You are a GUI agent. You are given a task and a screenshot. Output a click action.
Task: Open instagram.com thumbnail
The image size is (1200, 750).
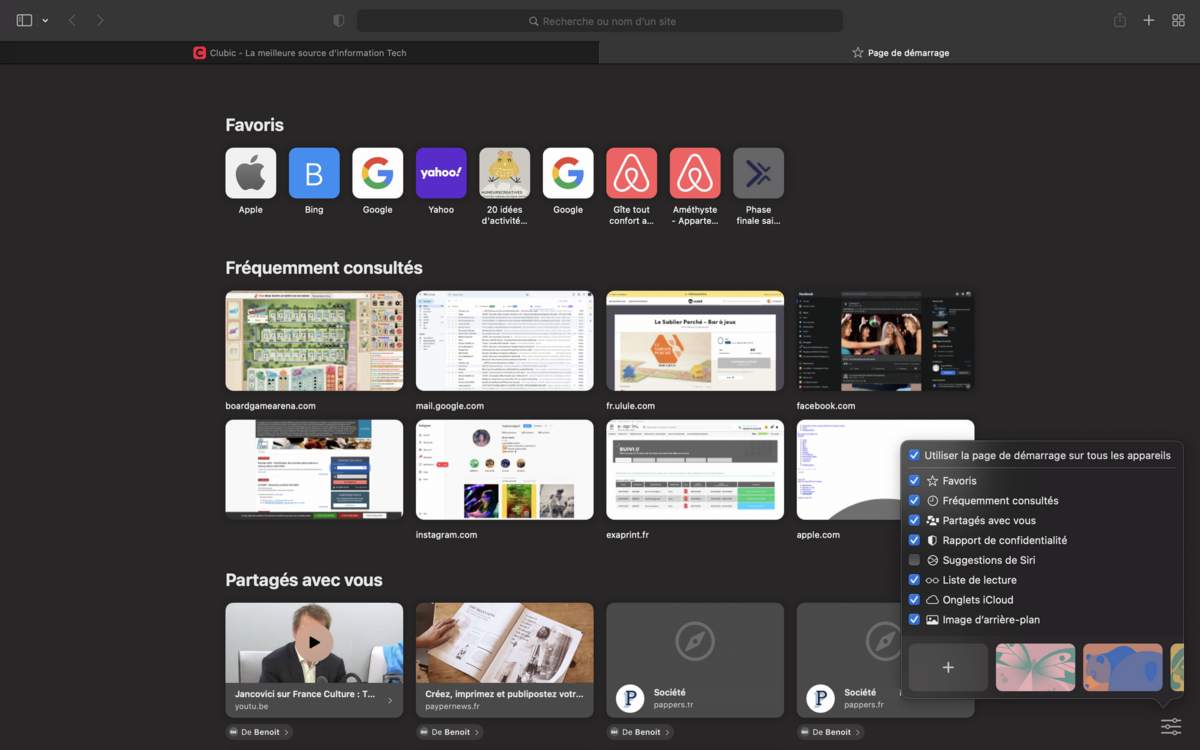click(x=504, y=470)
